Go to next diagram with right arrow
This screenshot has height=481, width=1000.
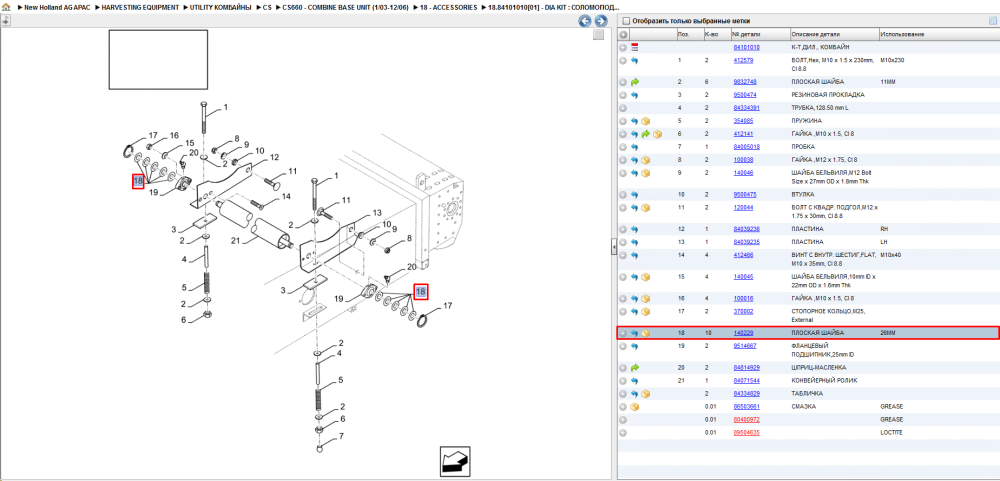[599, 21]
